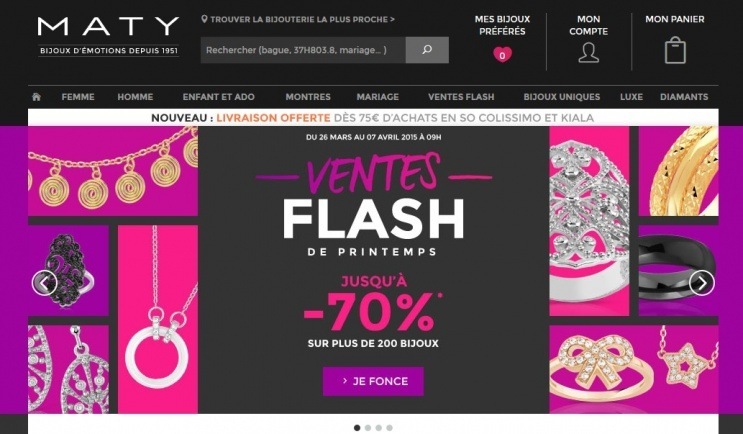Select the fourth carousel dot indicator
Viewport: 743px width, 434px height.
pos(390,428)
